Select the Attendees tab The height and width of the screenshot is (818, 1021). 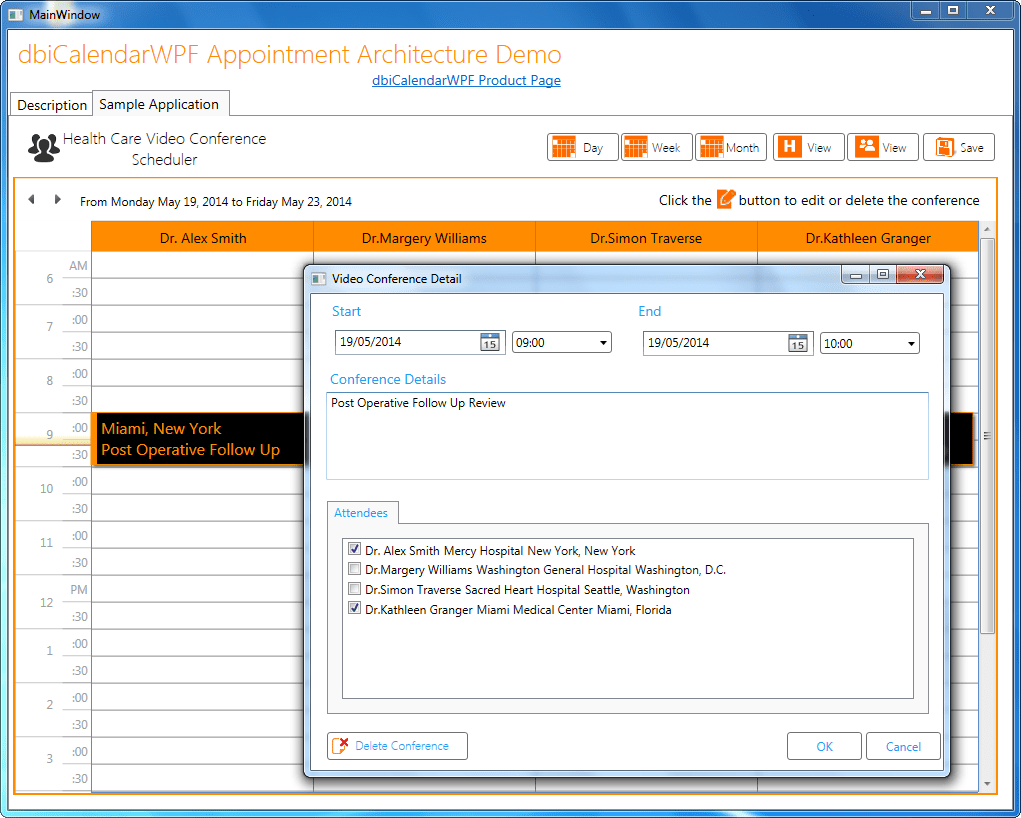coord(361,513)
